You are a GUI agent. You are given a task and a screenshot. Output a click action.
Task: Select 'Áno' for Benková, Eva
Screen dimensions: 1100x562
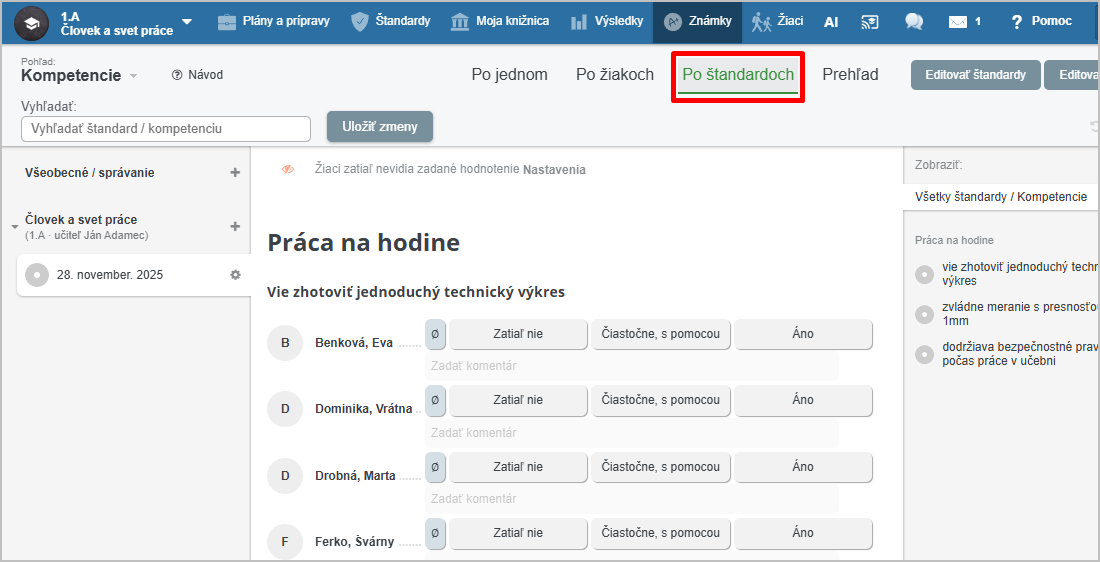tap(803, 334)
